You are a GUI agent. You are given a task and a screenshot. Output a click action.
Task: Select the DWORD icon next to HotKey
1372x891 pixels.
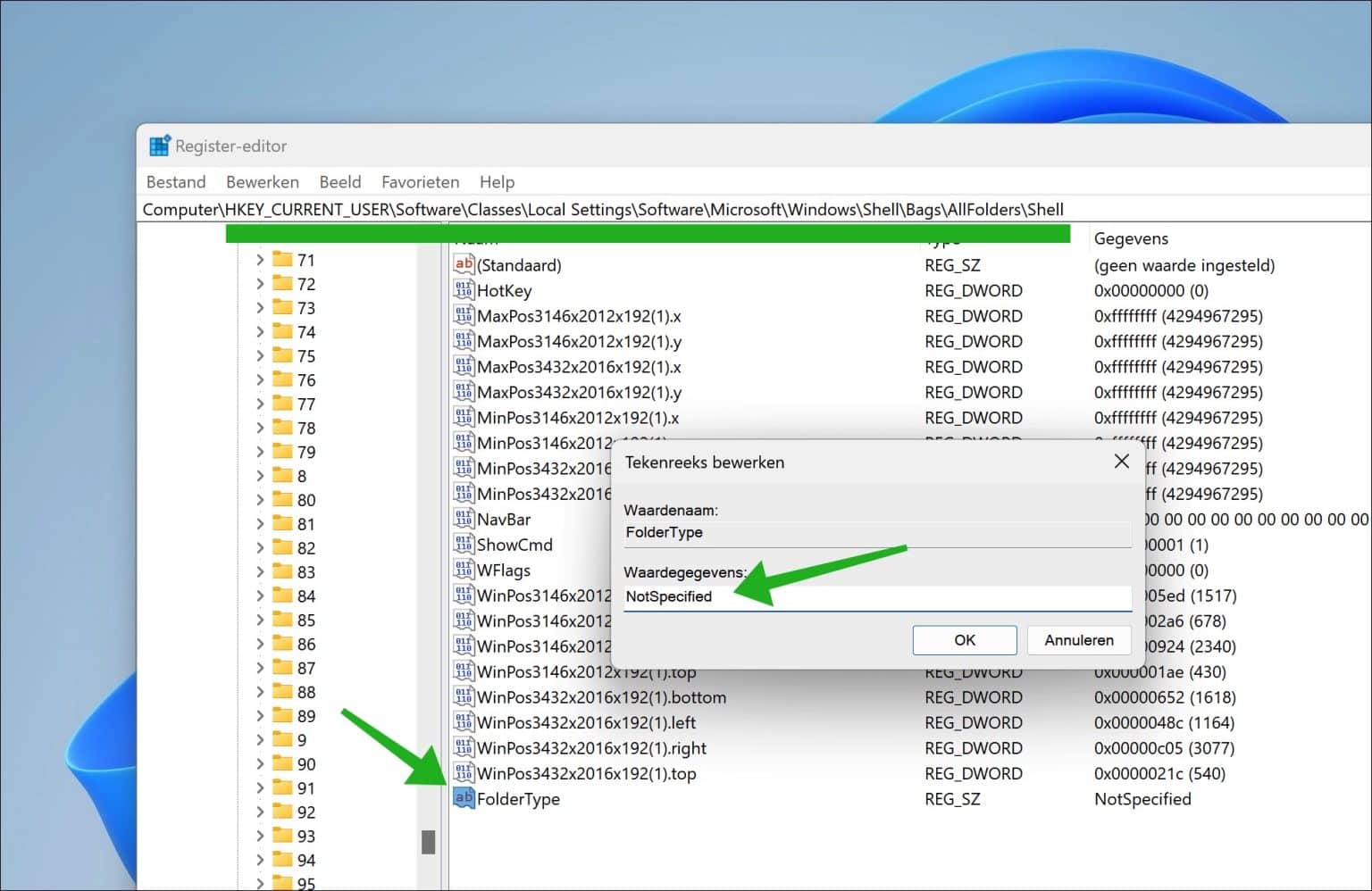pos(464,290)
